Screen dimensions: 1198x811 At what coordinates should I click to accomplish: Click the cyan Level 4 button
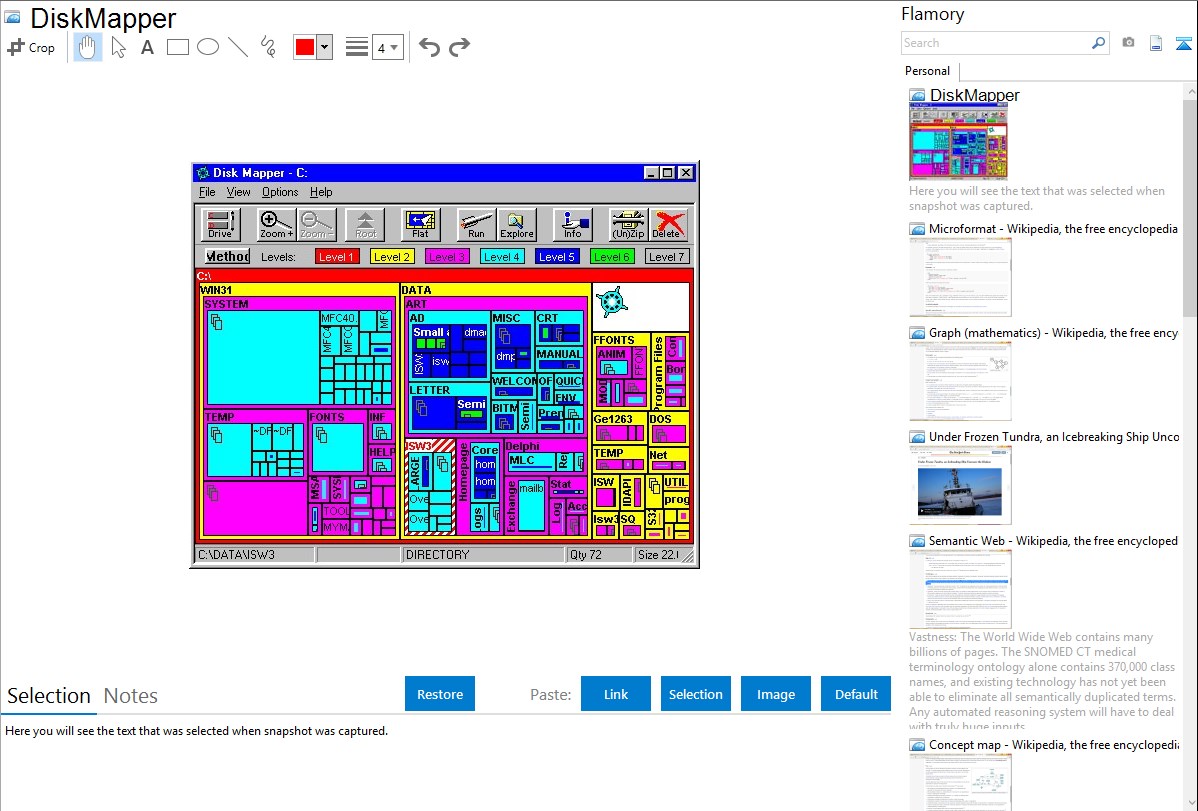click(x=502, y=257)
